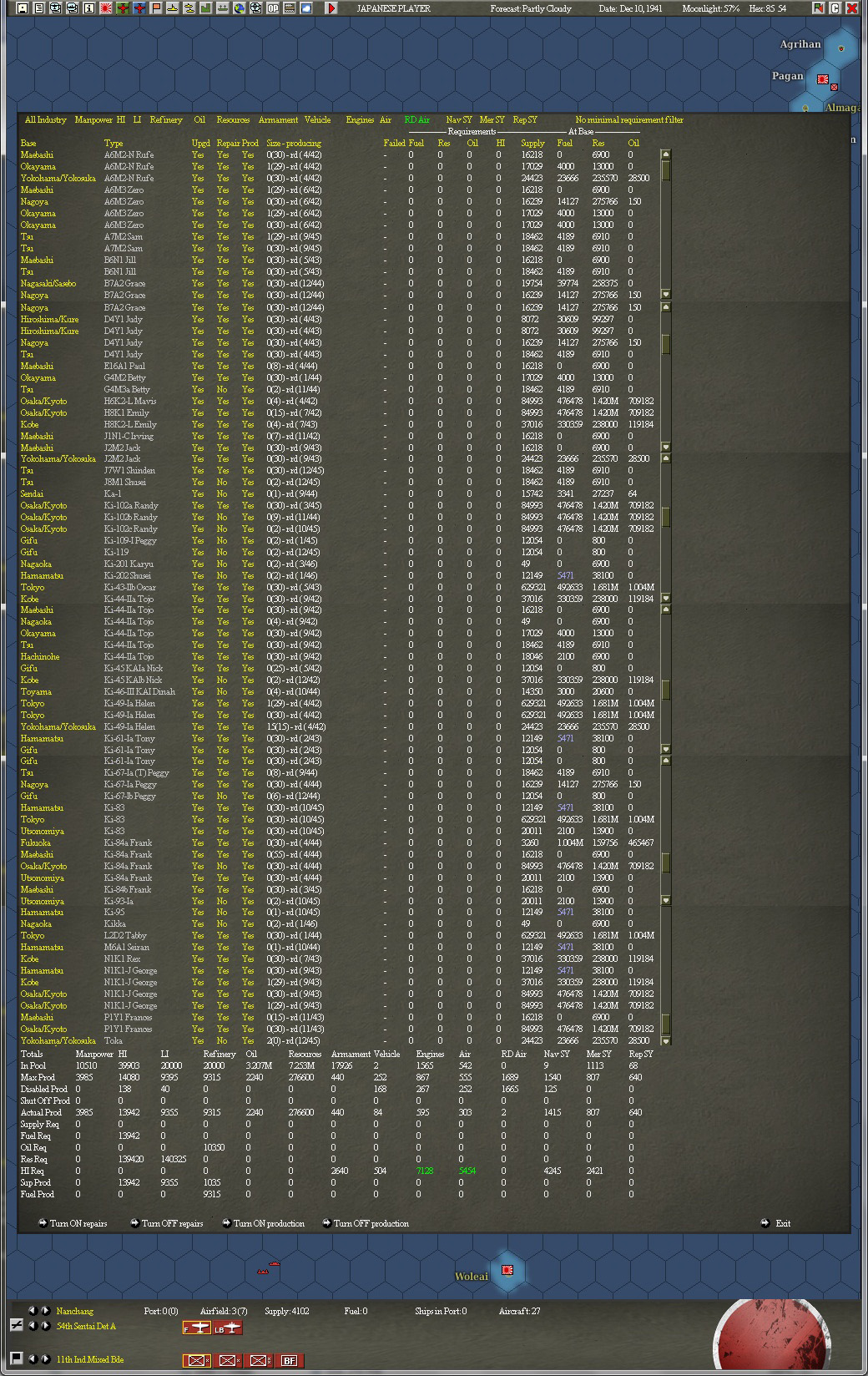This screenshot has height=1376, width=868.
Task: Toggle Repair 'No' for Toka at Yokohama/Yokosuka
Action: (x=222, y=1040)
